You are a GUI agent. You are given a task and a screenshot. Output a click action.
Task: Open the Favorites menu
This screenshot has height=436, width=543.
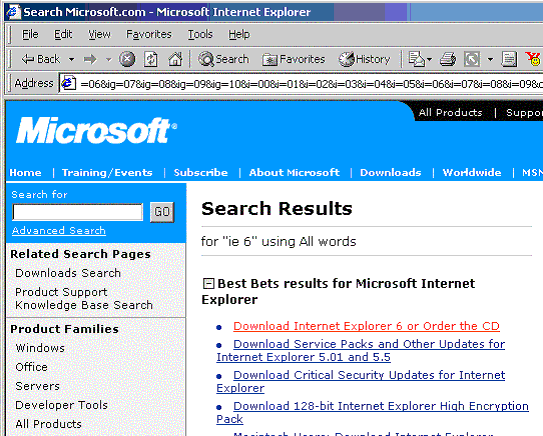coord(149,34)
